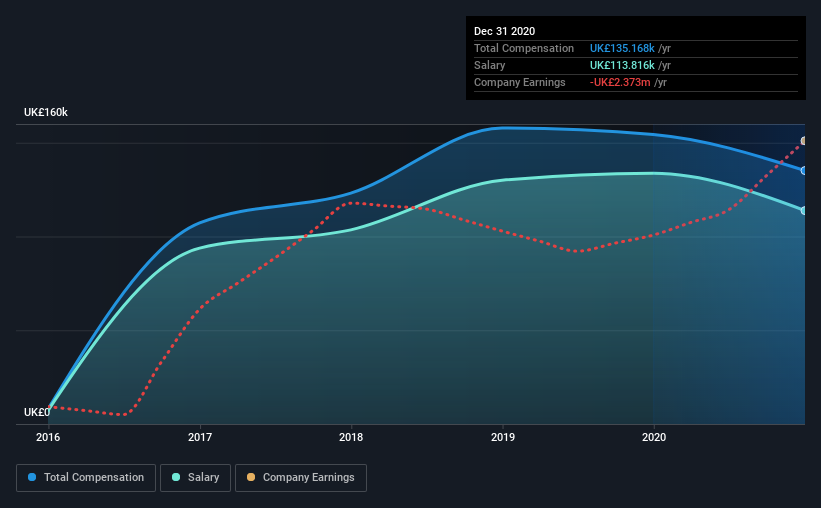Click the 2018 x-axis label
This screenshot has width=821, height=508.
pos(351,437)
